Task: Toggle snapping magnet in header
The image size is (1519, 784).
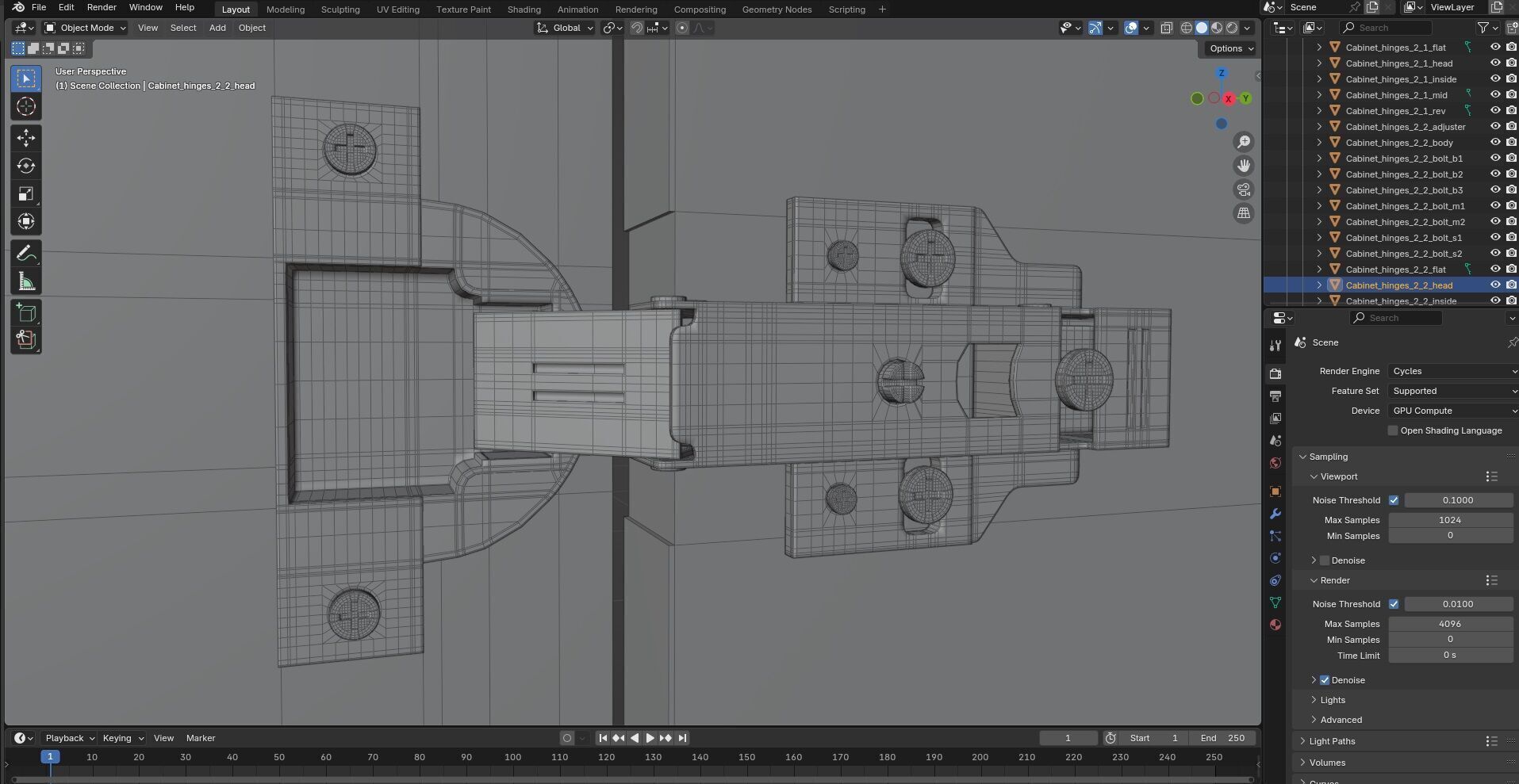Action: point(636,28)
